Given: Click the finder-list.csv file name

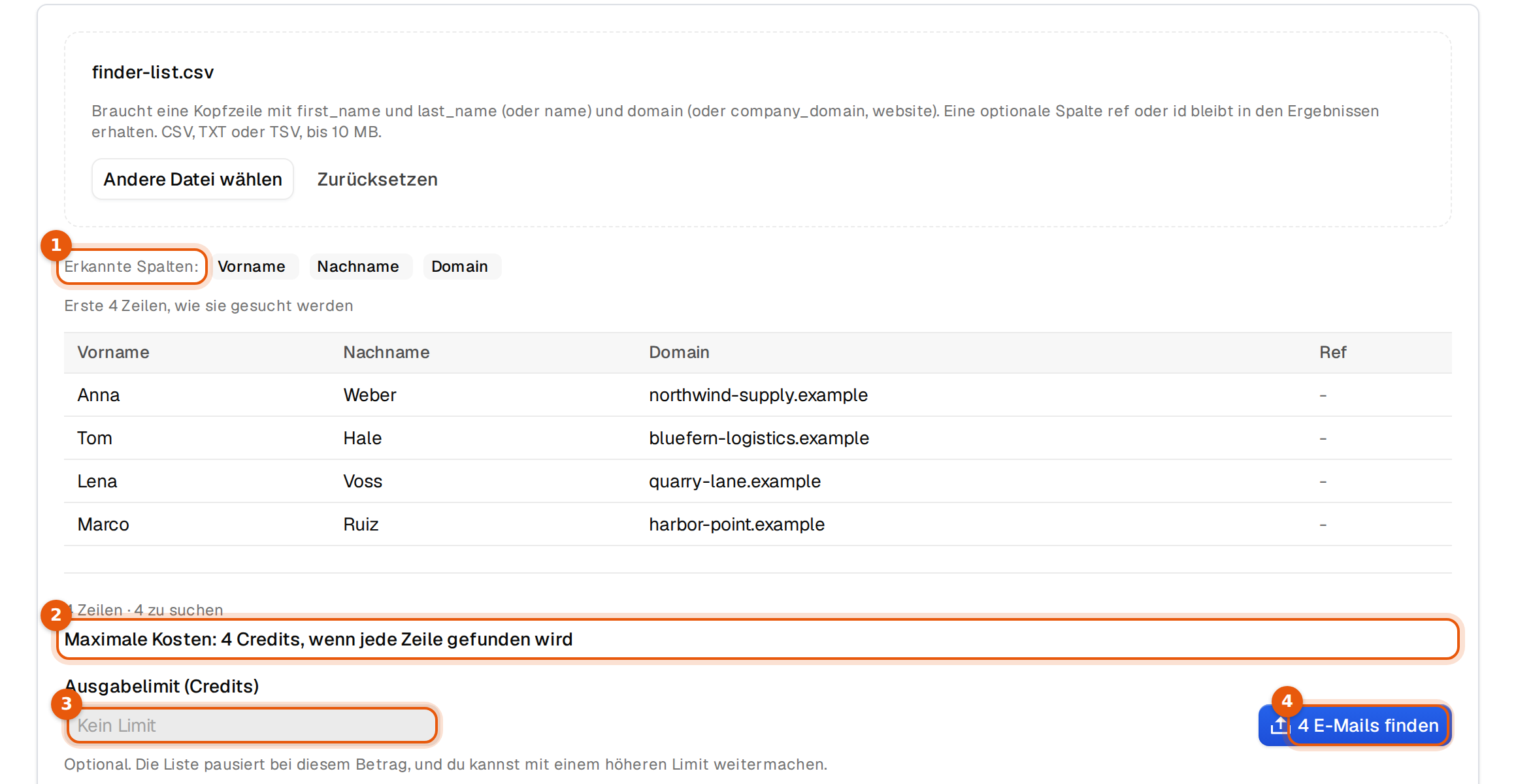Looking at the screenshot, I should coord(153,72).
